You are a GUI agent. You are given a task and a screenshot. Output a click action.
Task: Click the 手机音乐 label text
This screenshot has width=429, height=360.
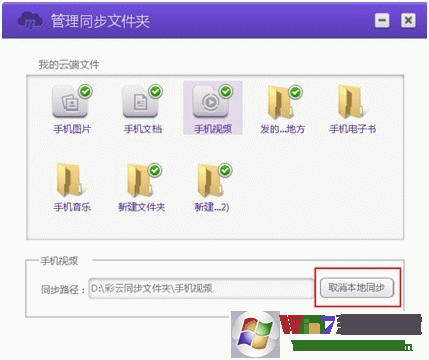[72, 207]
